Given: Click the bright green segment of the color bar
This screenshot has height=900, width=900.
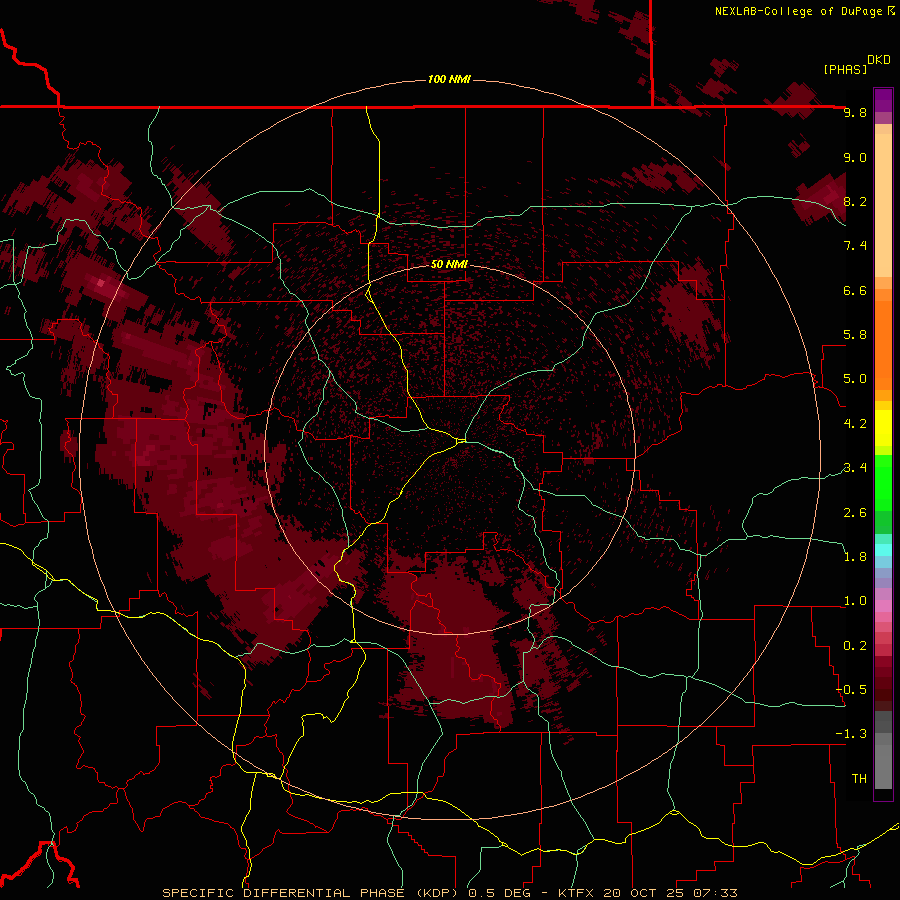Looking at the screenshot, I should pos(883,482).
